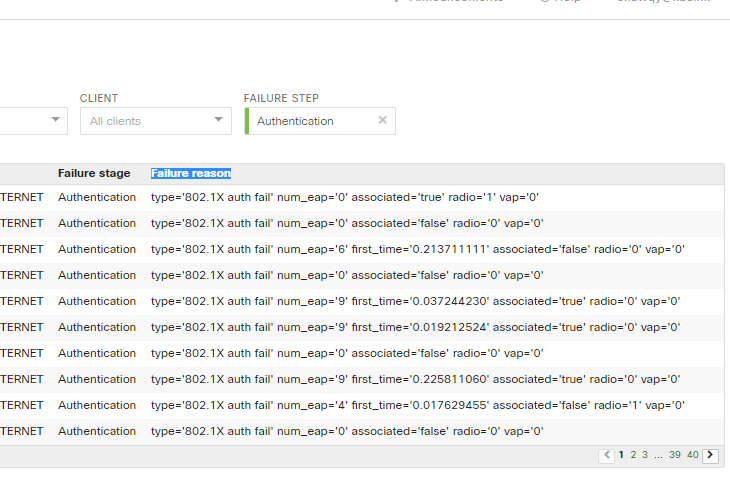Viewport: 730px width, 479px height.
Task: Select current page number 1
Action: [x=621, y=455]
